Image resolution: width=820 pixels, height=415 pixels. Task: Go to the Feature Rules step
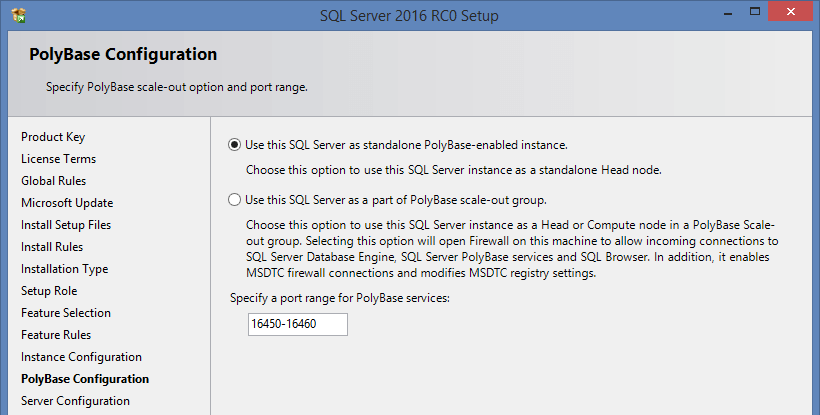[56, 335]
